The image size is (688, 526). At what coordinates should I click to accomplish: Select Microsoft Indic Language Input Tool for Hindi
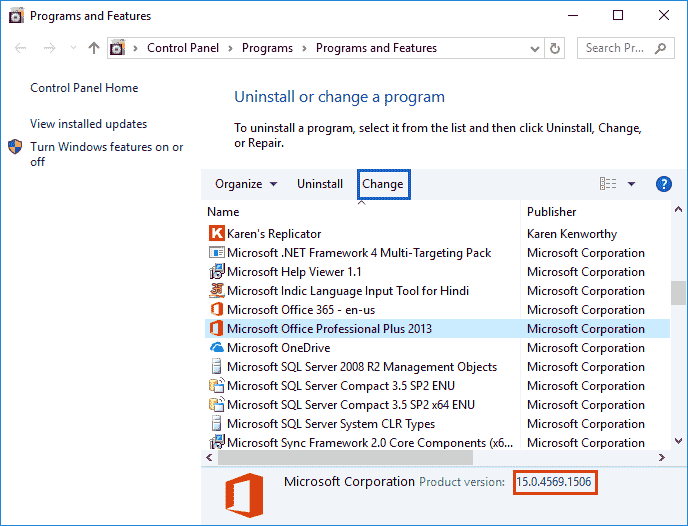348,290
